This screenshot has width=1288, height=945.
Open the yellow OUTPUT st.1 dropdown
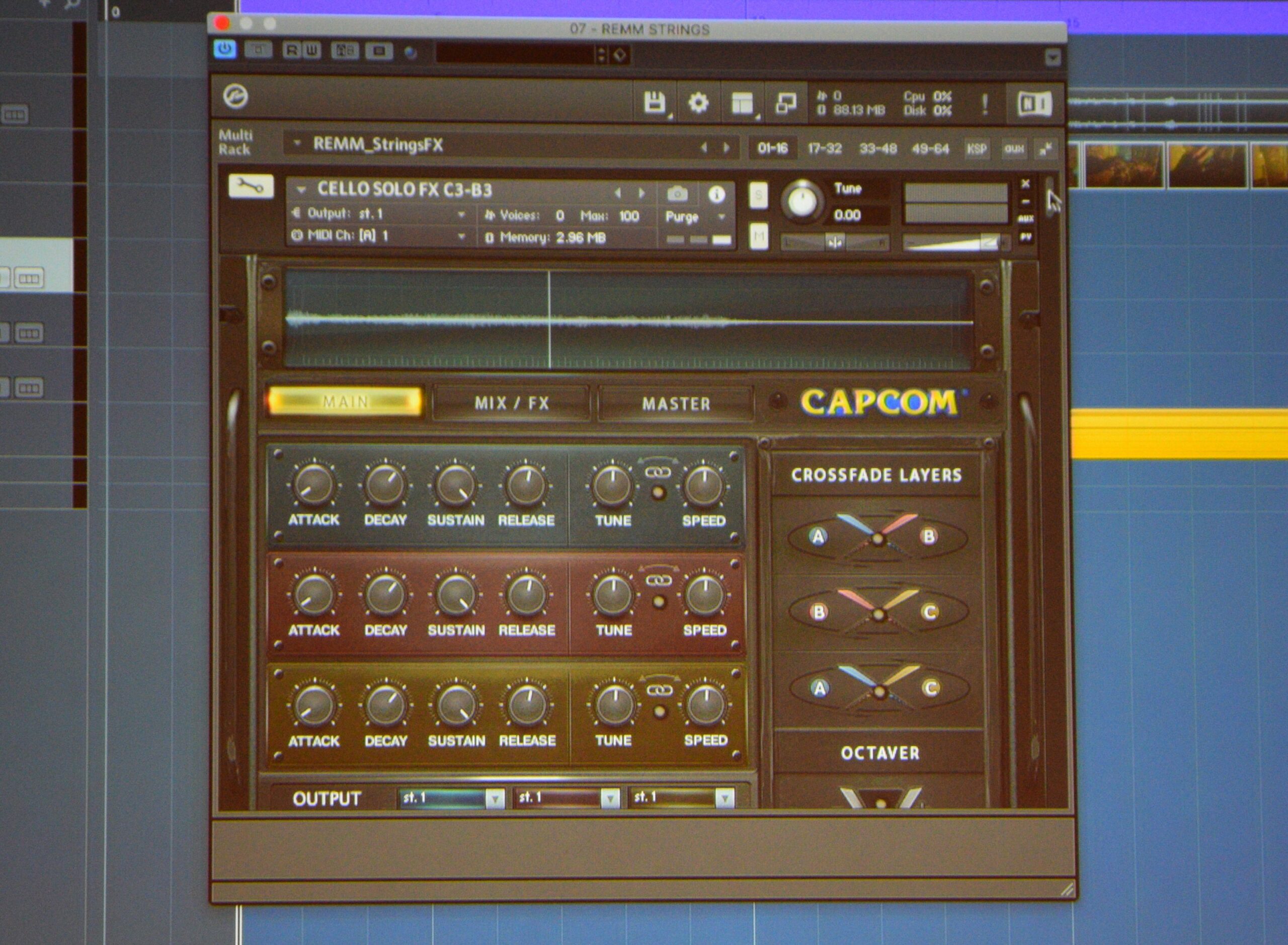tap(682, 798)
